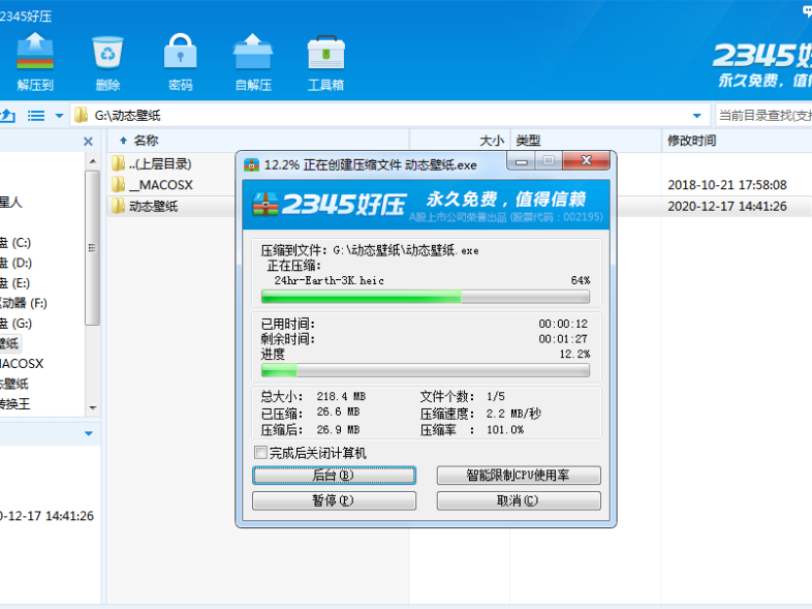
Task: Close the compression progress dialog
Action: pyautogui.click(x=586, y=161)
